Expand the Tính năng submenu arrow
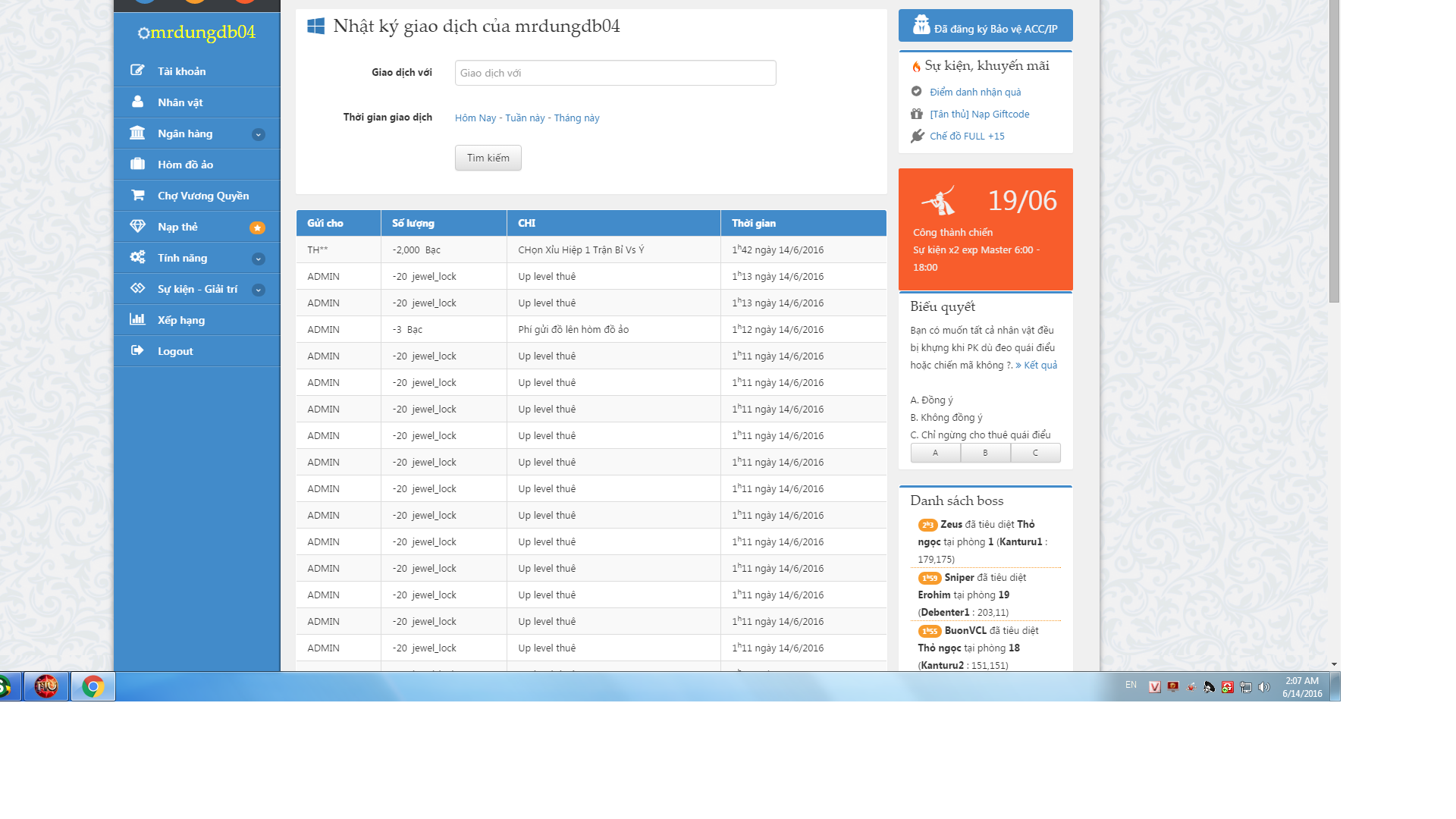1456x819 pixels. (259, 259)
